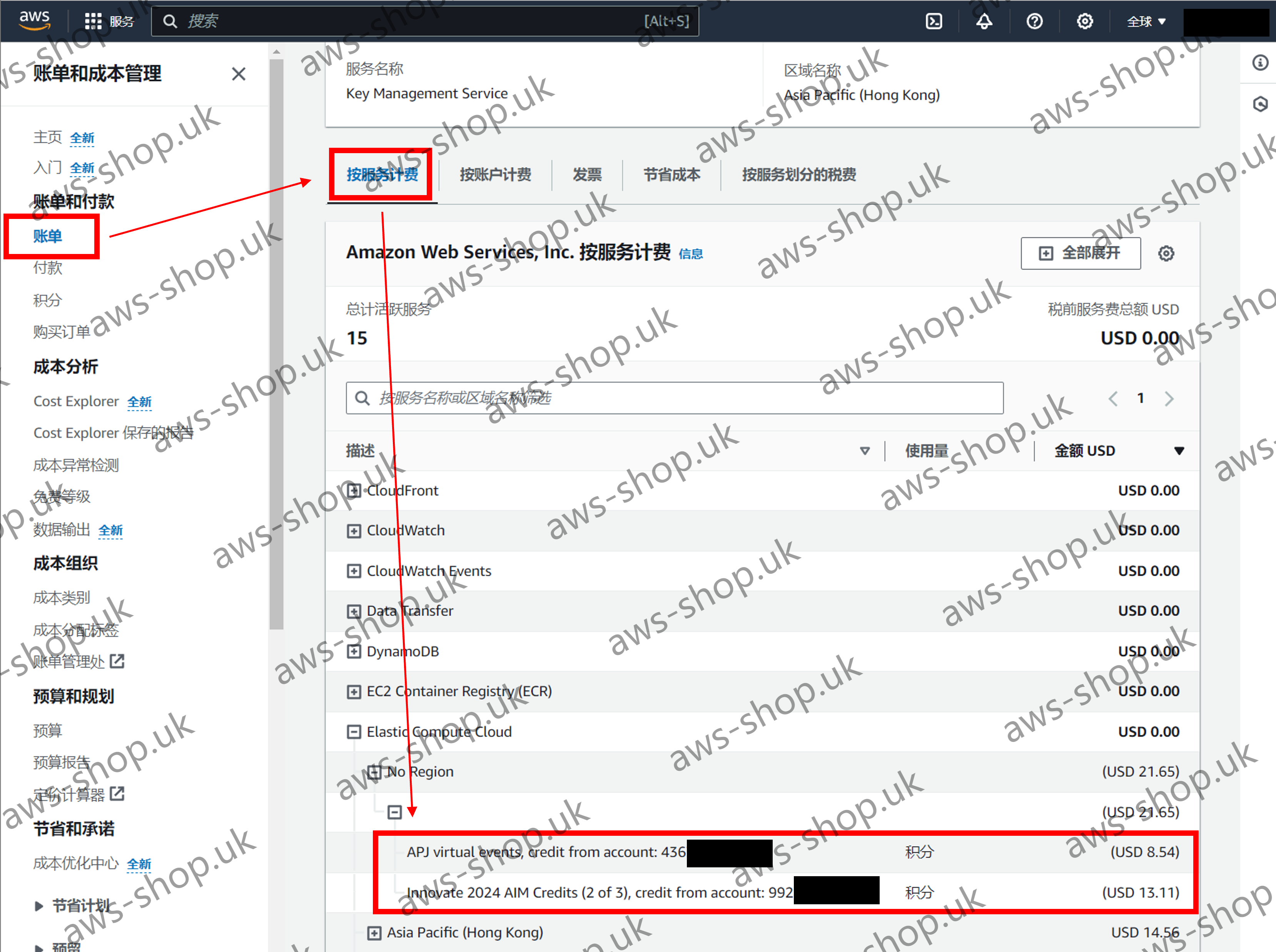Expand the CloudWatch service row

(354, 531)
